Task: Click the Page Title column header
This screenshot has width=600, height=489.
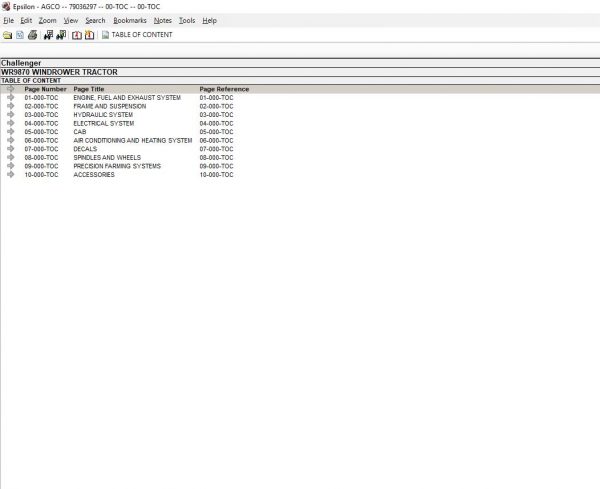Action: click(89, 89)
